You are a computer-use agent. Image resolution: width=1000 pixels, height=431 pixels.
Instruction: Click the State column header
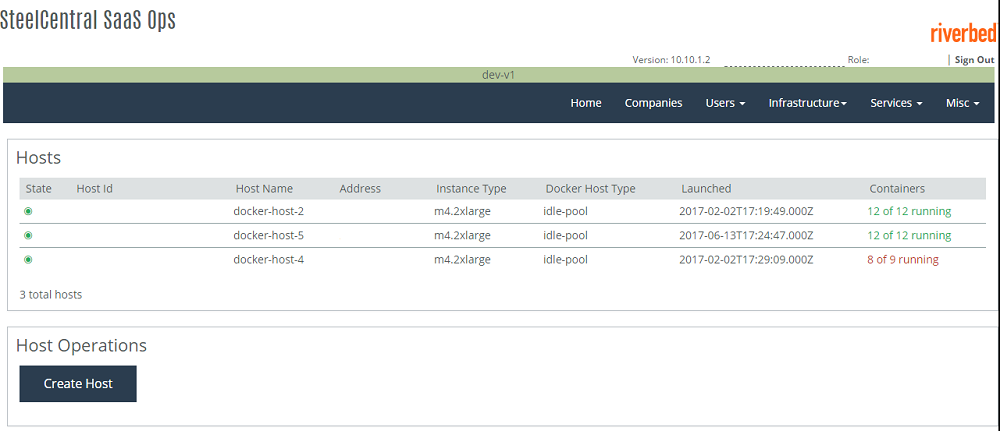pyautogui.click(x=38, y=189)
